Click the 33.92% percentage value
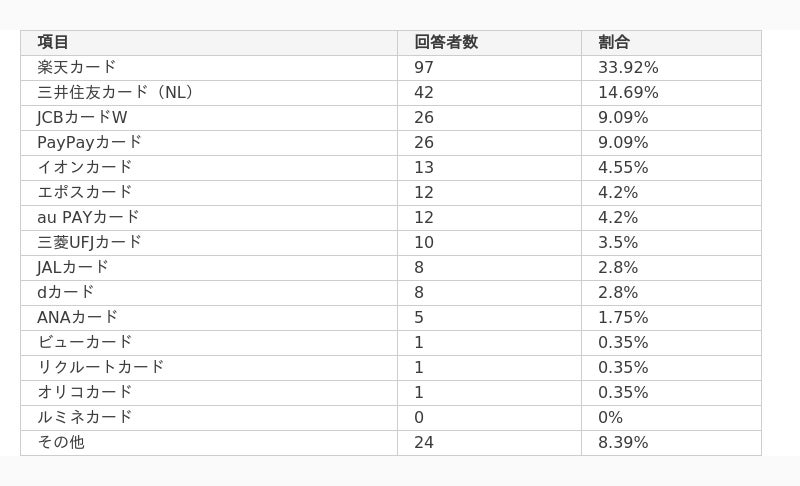Viewport: 800px width, 486px height. tap(628, 67)
